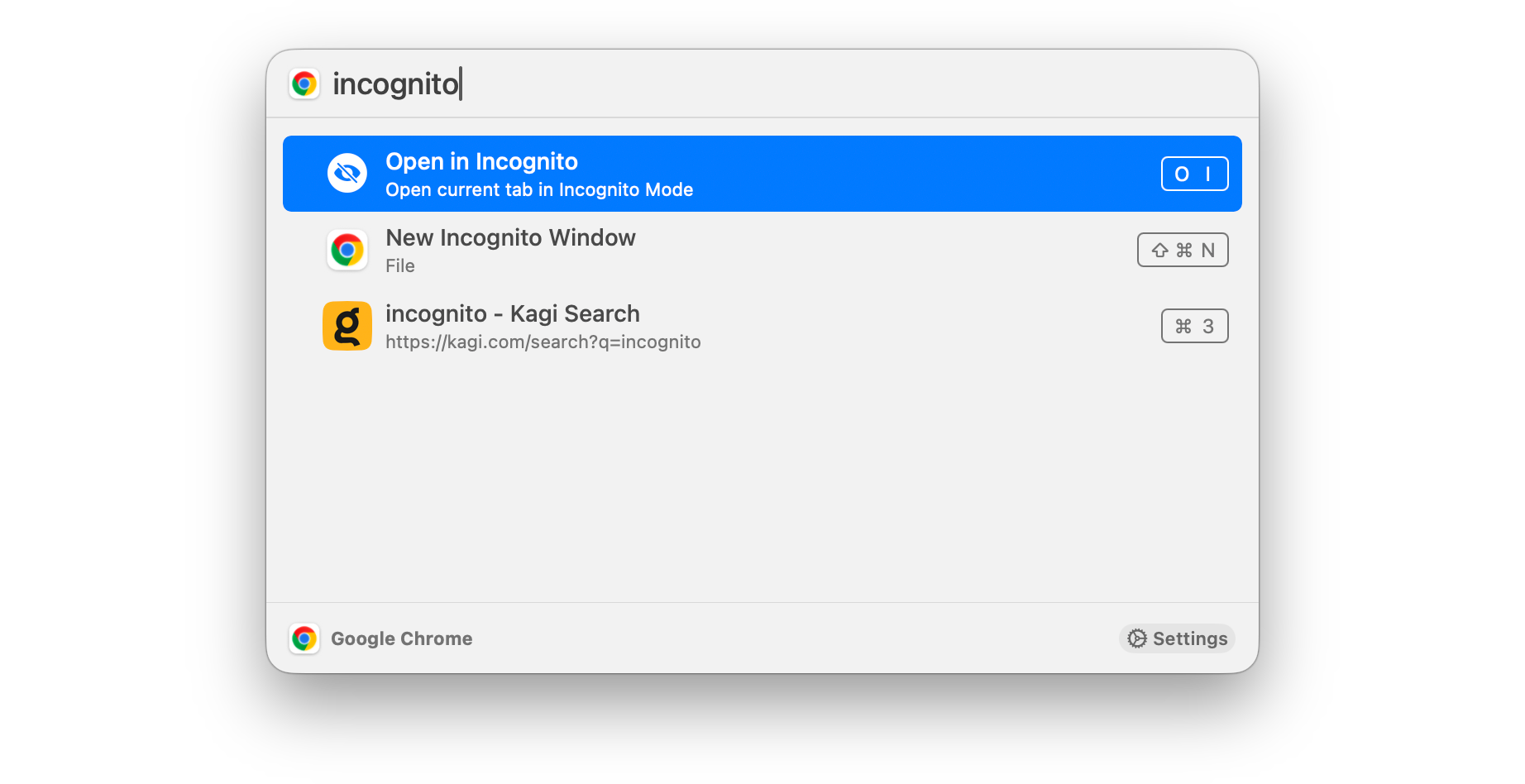Click the kagi.com search URL text

(x=543, y=342)
